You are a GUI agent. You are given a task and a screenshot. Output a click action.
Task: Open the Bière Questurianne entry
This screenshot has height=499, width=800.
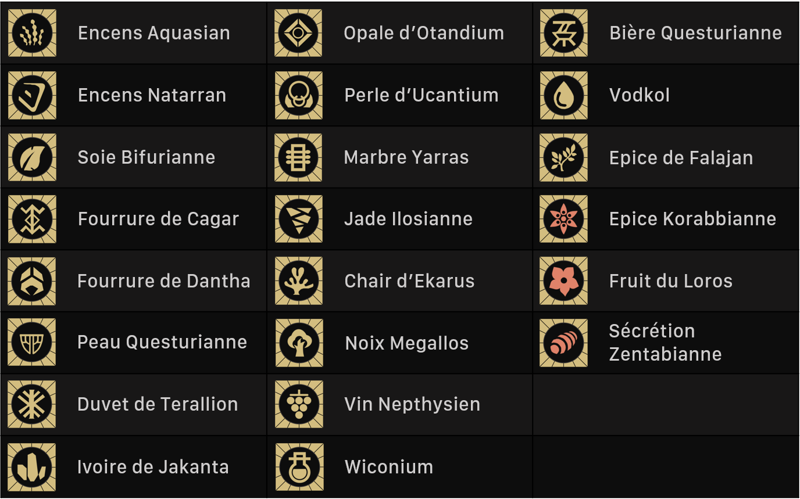(x=695, y=33)
